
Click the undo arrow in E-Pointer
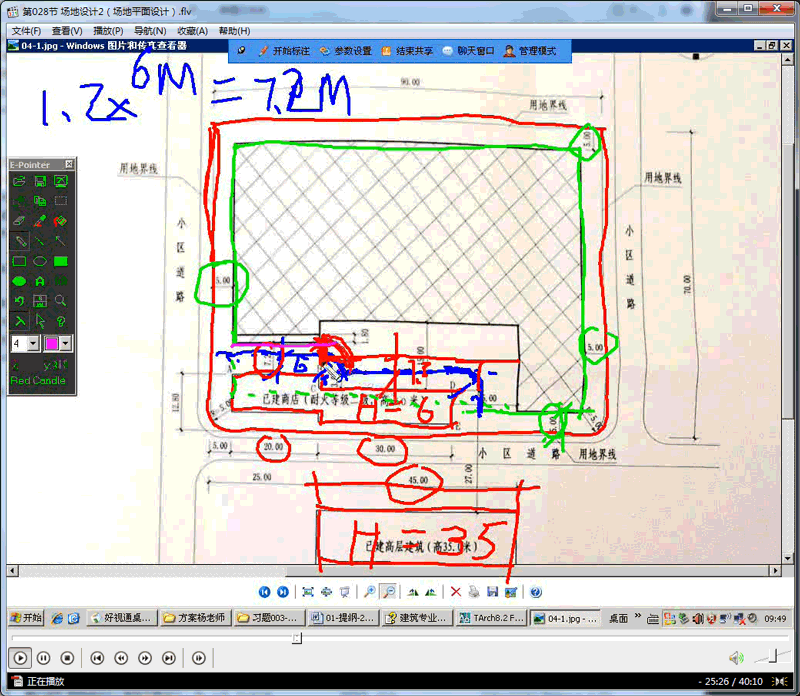(19, 301)
